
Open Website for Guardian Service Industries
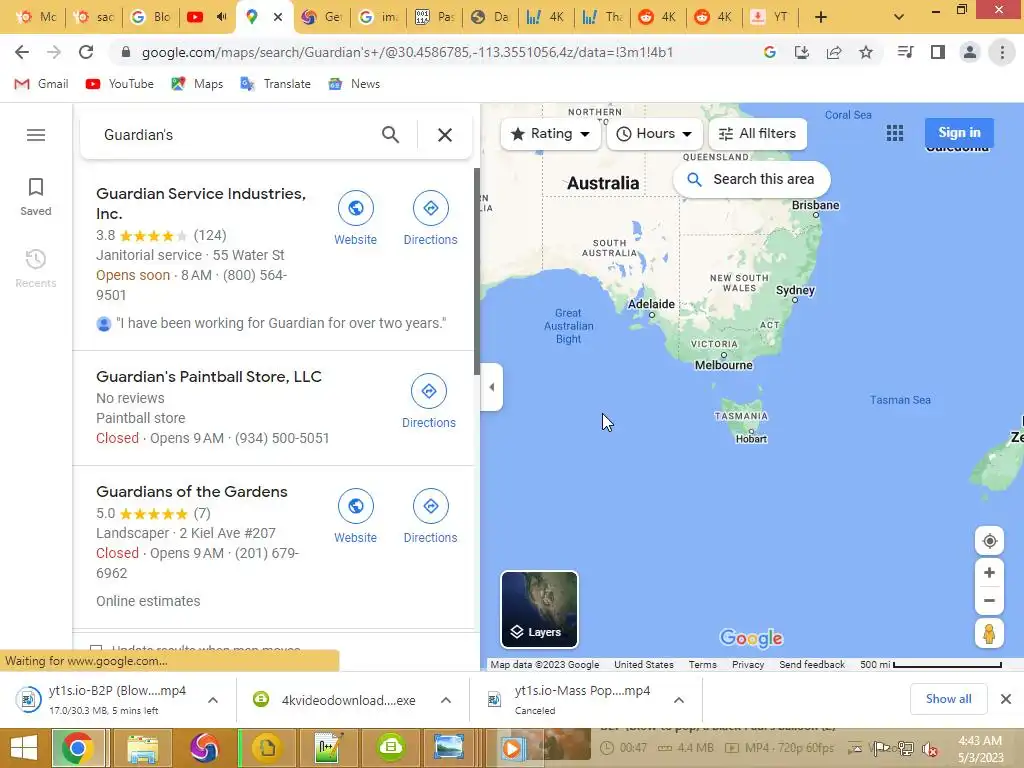click(355, 218)
